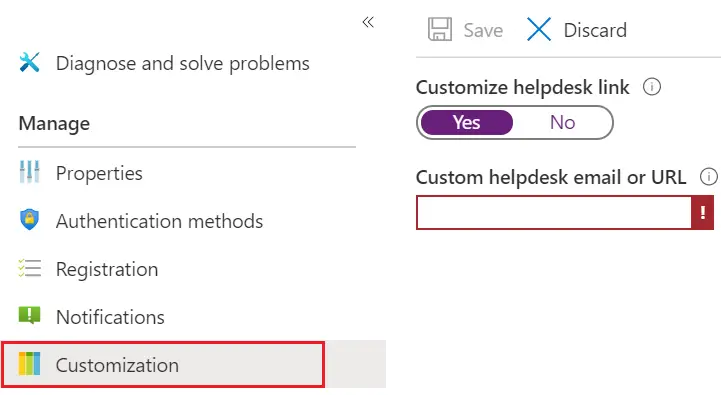
Task: Open the Registration page
Action: pyautogui.click(x=107, y=269)
